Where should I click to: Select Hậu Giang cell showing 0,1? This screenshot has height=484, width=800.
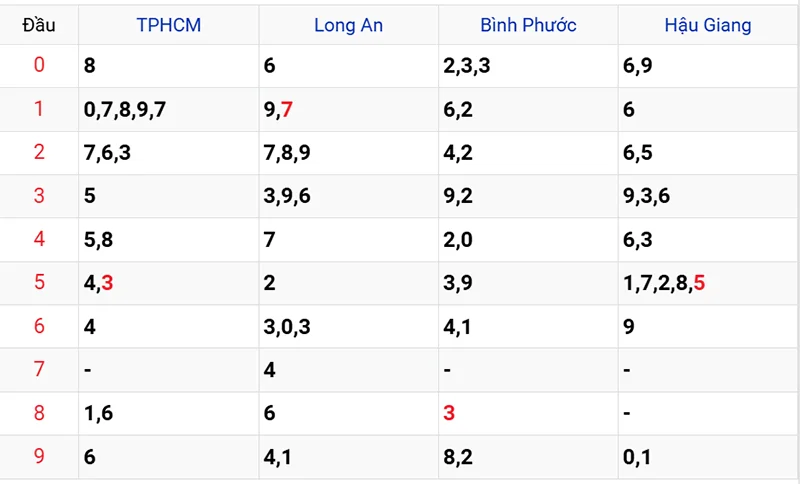pyautogui.click(x=636, y=456)
